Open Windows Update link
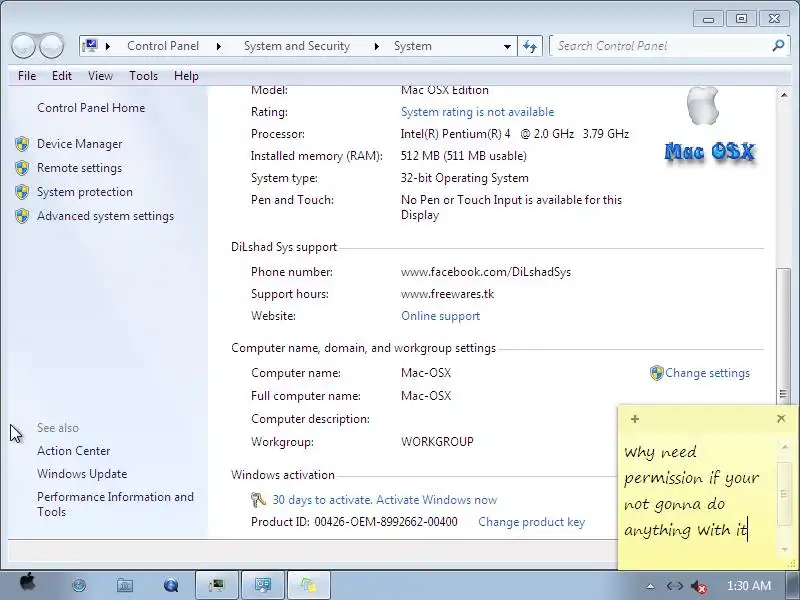800x600 pixels. click(x=82, y=474)
